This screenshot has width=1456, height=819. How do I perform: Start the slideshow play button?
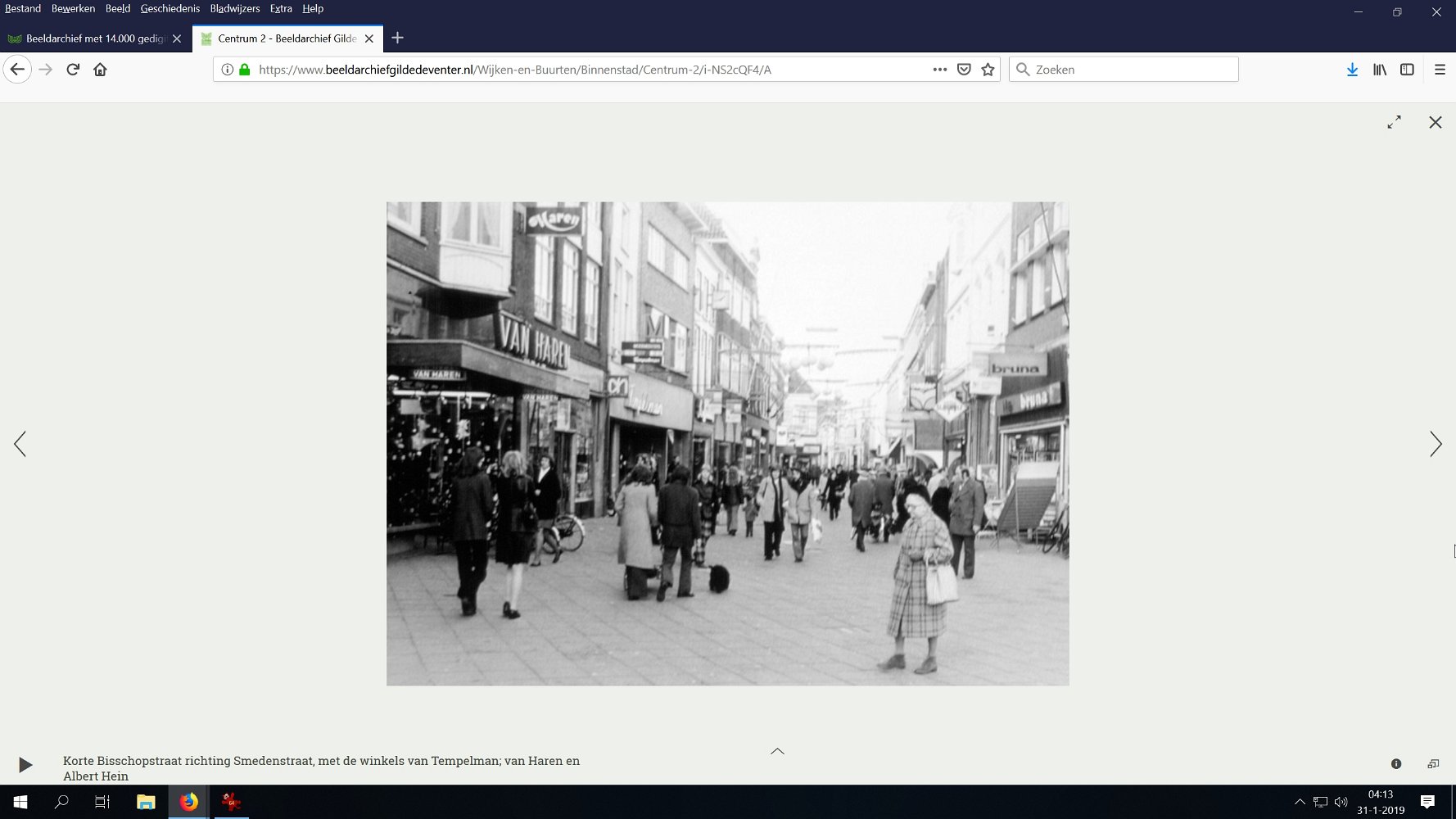click(x=25, y=765)
